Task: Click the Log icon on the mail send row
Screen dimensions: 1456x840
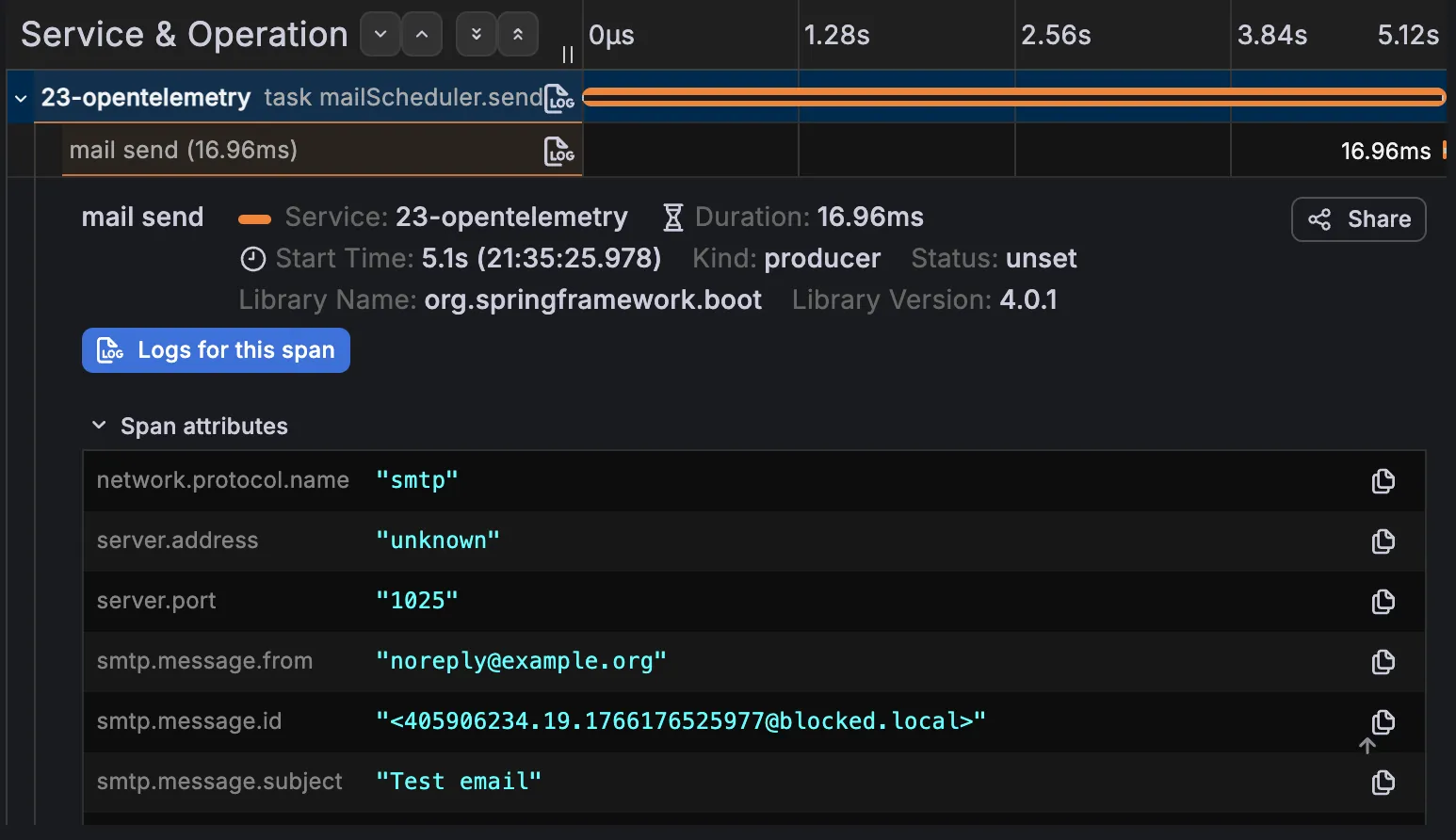Action: click(x=558, y=151)
